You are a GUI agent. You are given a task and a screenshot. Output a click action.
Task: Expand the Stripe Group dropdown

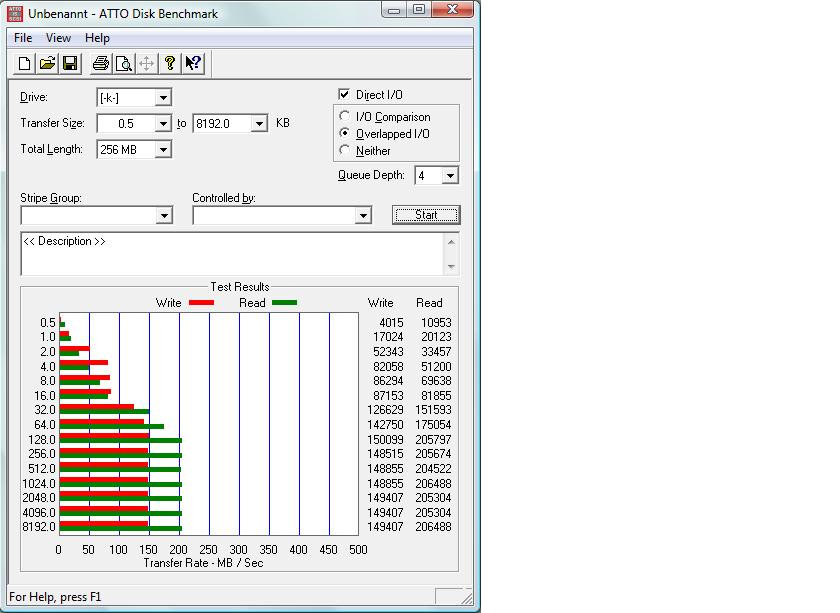pyautogui.click(x=164, y=215)
